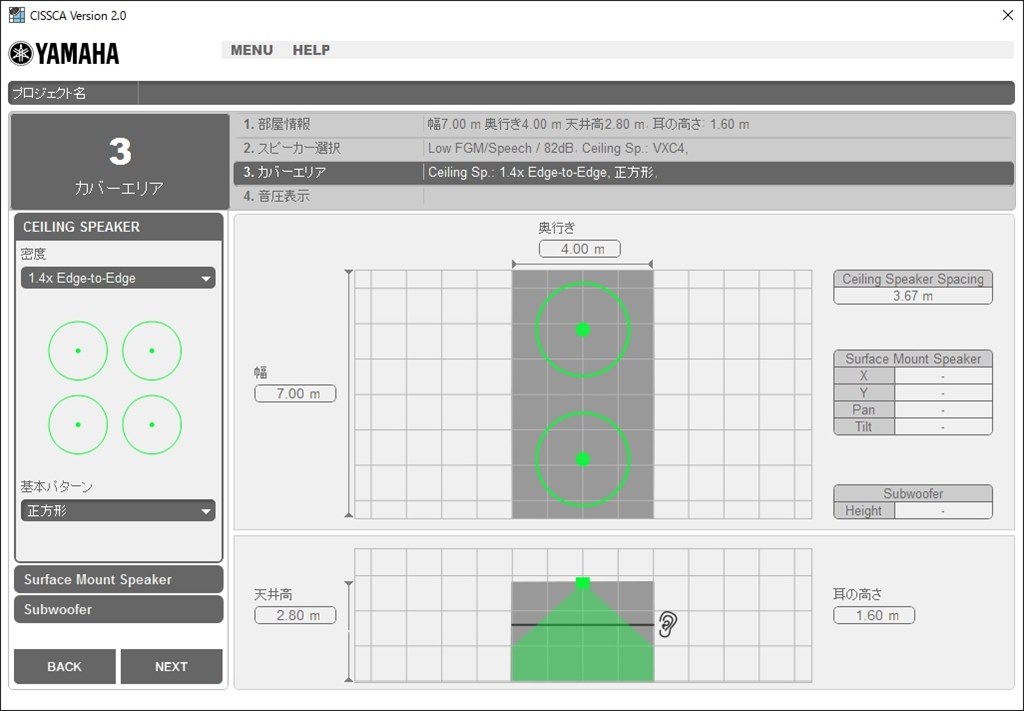Click the lower ceiling speaker in room plan
1024x711 pixels.
(x=583, y=460)
